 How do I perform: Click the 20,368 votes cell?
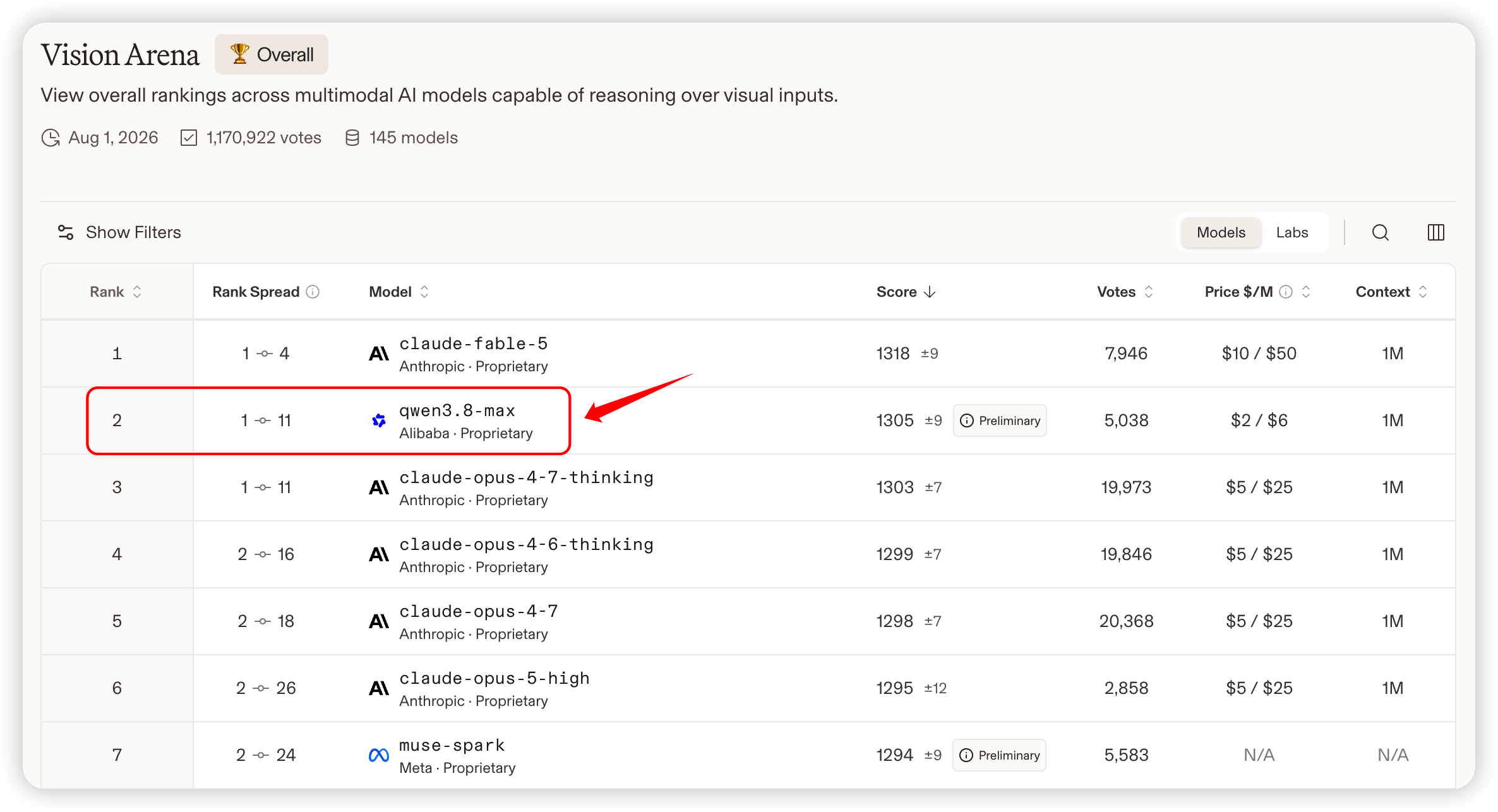1126,621
